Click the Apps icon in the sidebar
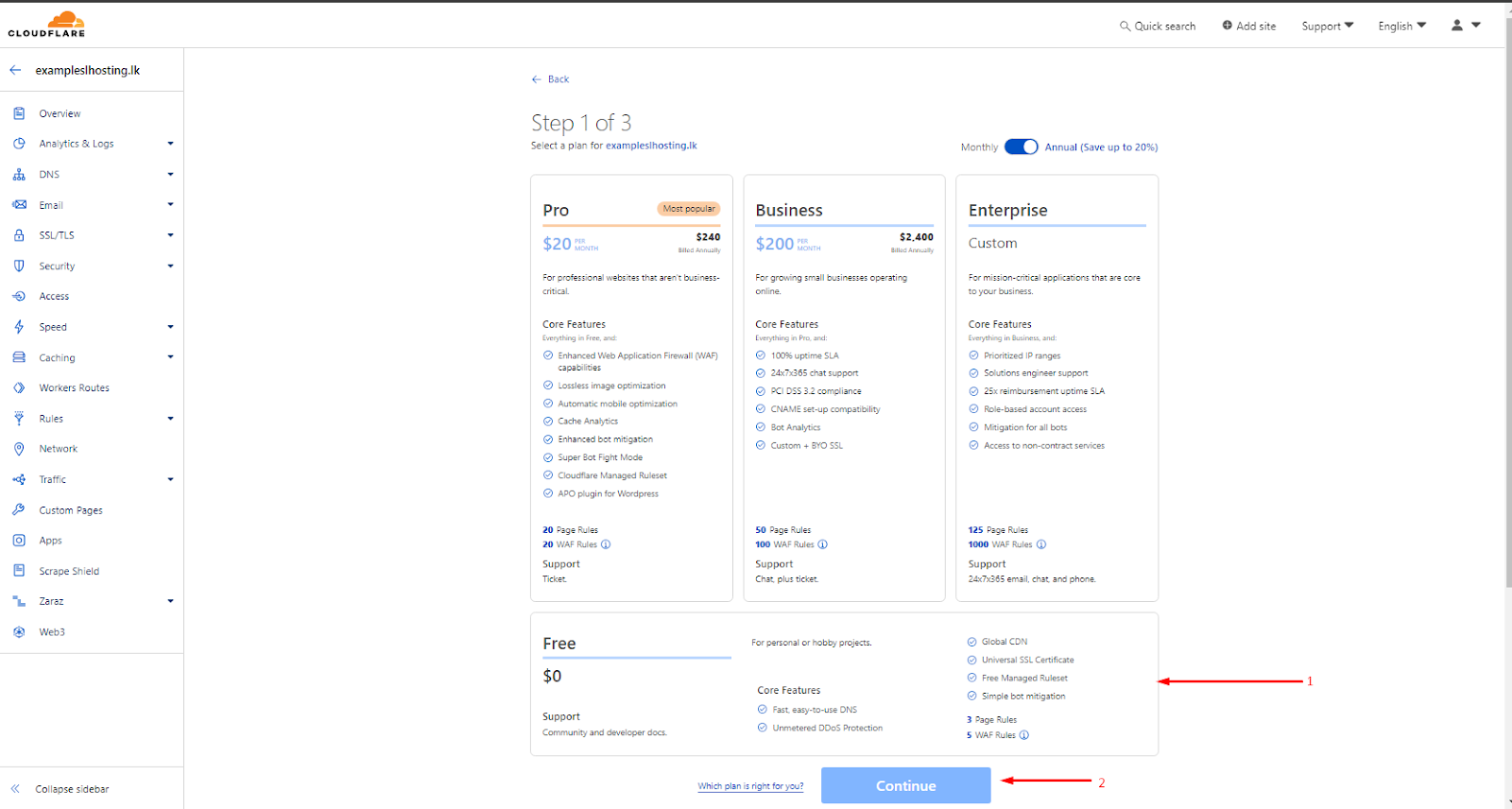 [x=19, y=541]
